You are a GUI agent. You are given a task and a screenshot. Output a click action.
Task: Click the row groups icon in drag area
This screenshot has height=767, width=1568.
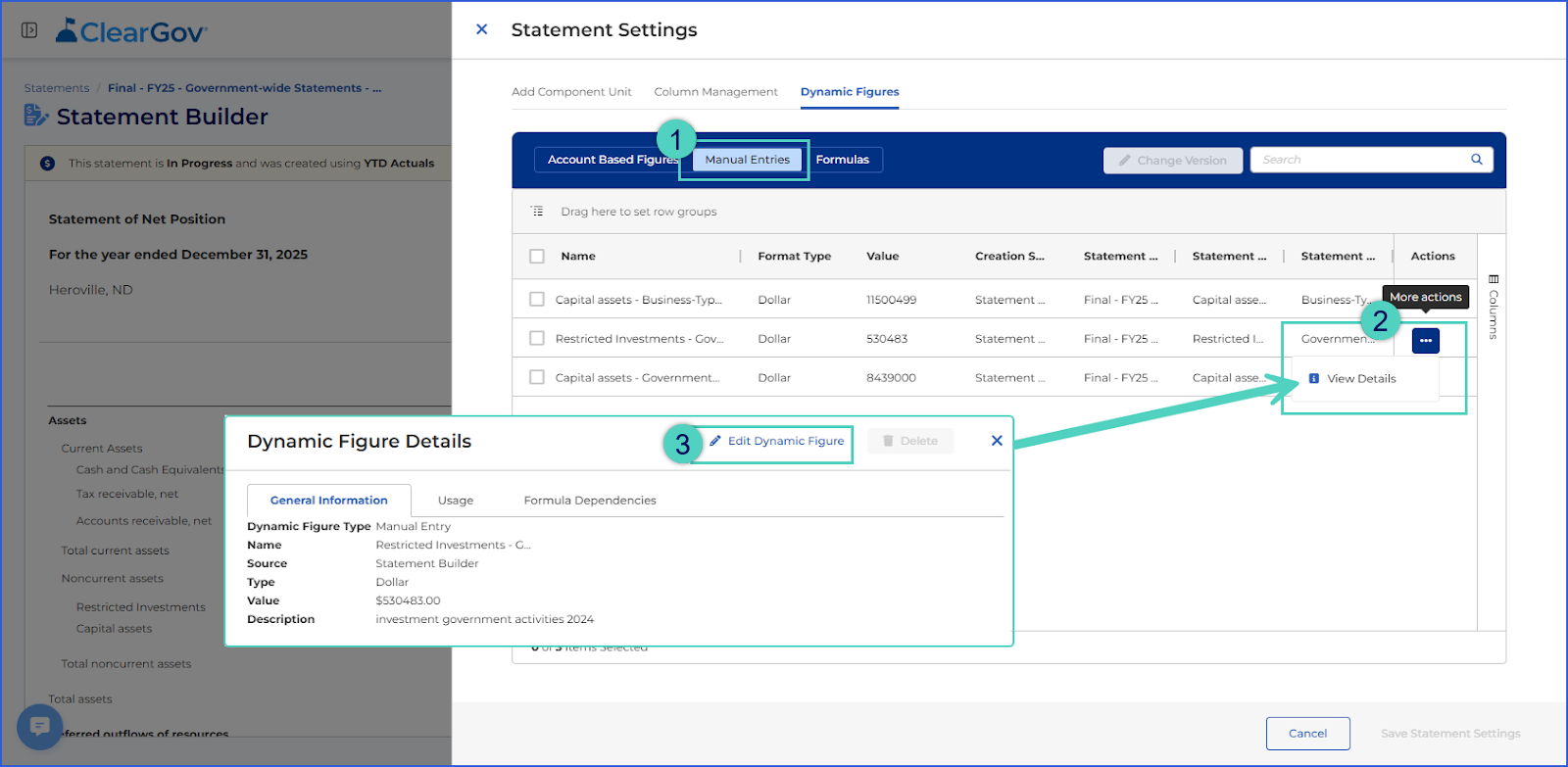click(x=537, y=212)
